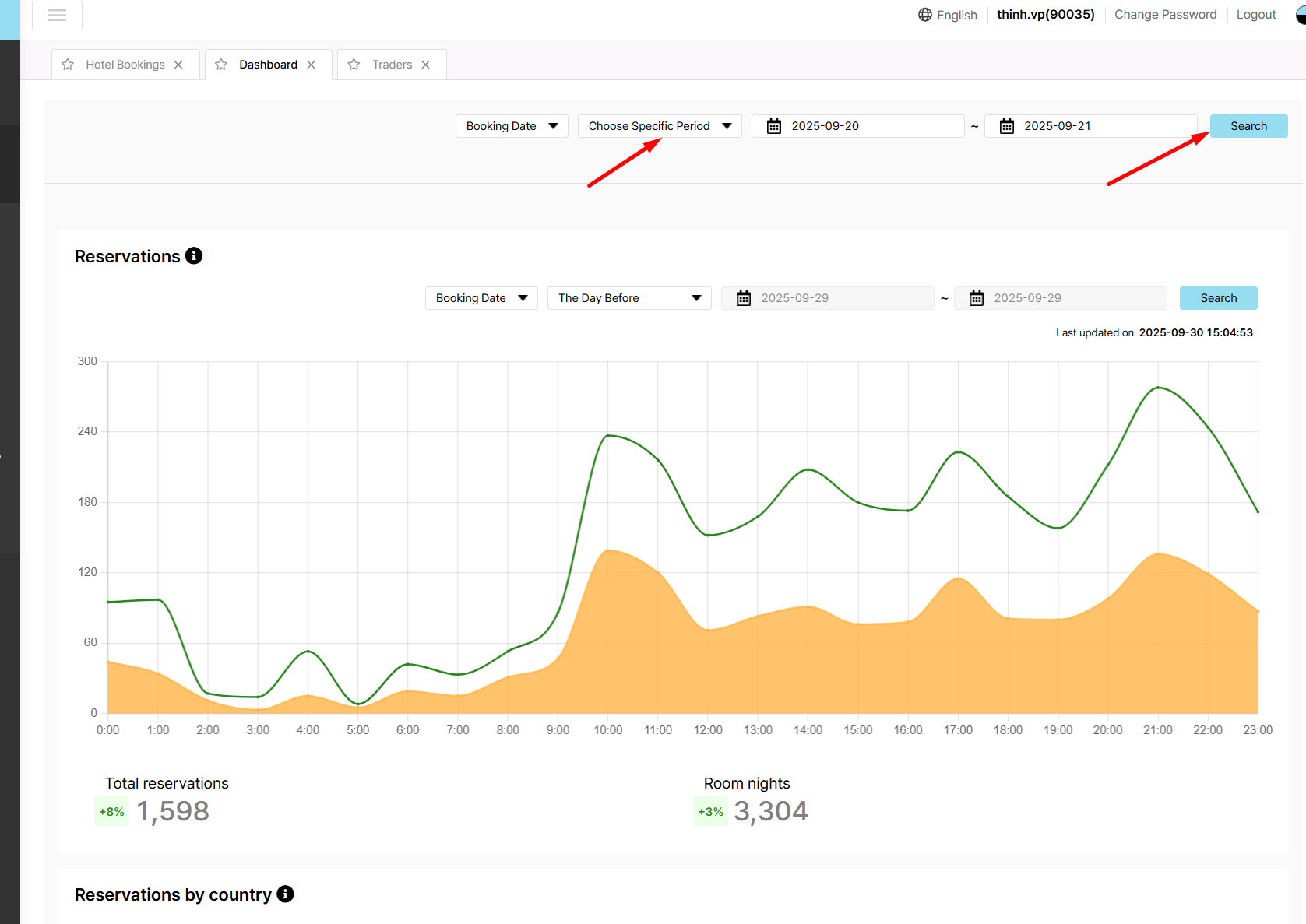
Task: Open the hamburger menu button
Action: pyautogui.click(x=57, y=15)
